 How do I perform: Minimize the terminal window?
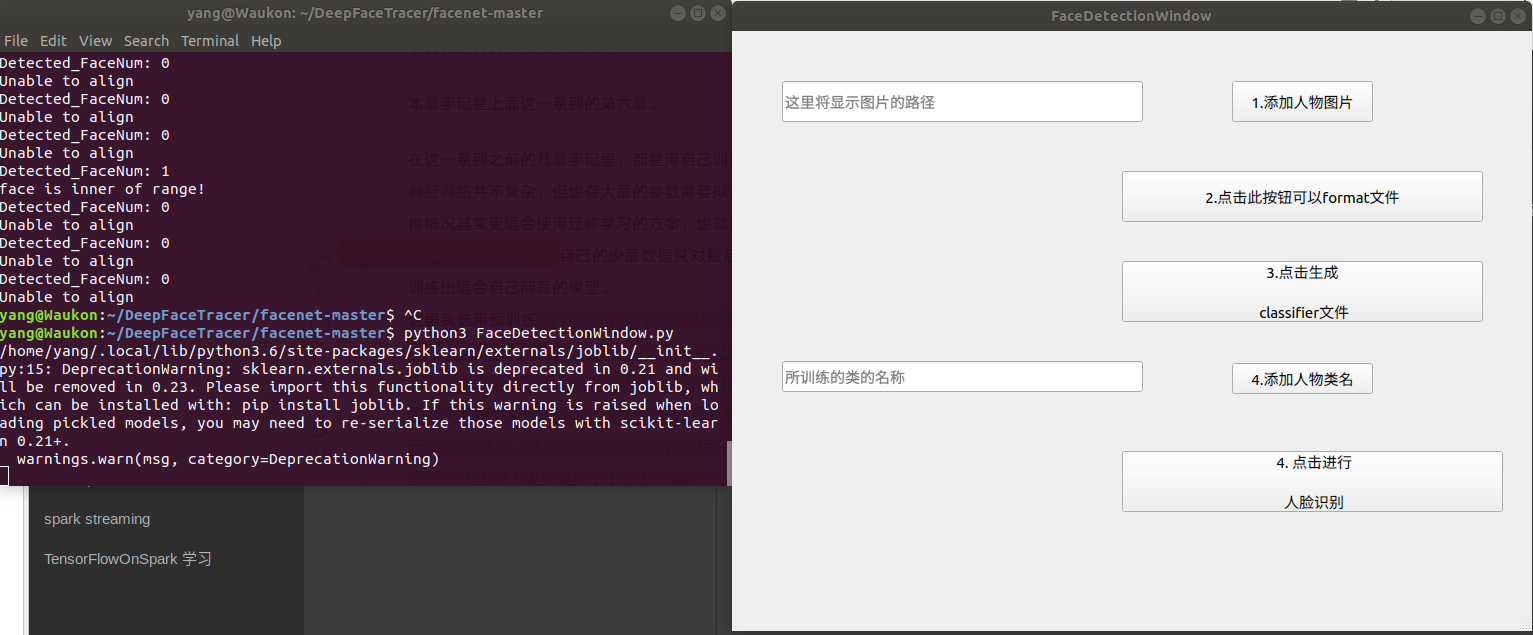point(679,14)
